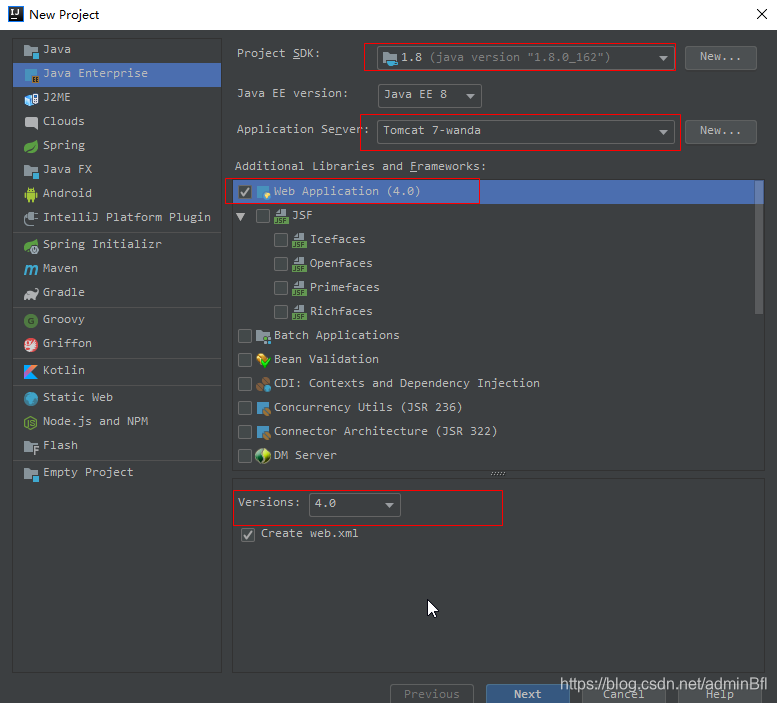Enable the JSF checkbox
The height and width of the screenshot is (703, 777).
[x=263, y=216]
